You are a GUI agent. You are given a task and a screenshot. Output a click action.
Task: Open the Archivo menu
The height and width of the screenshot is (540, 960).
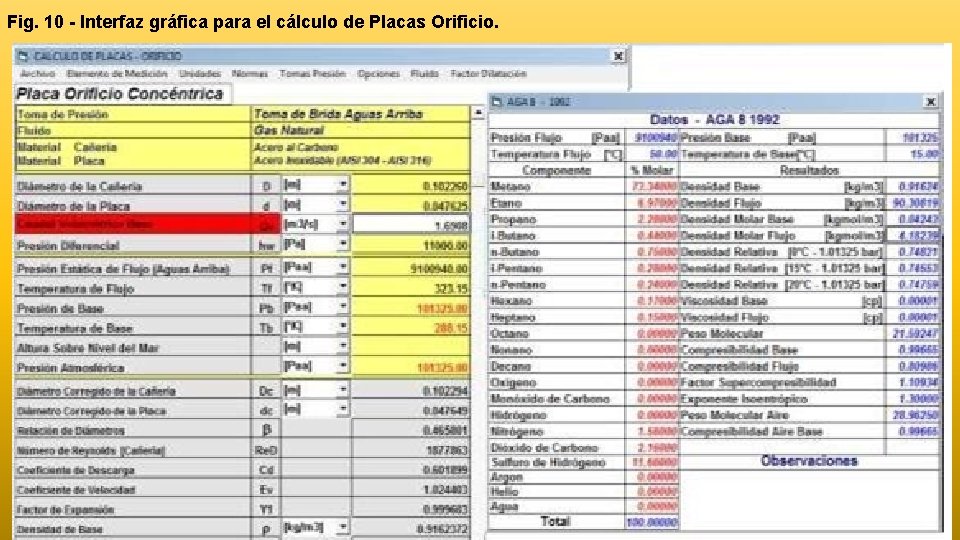(x=37, y=73)
